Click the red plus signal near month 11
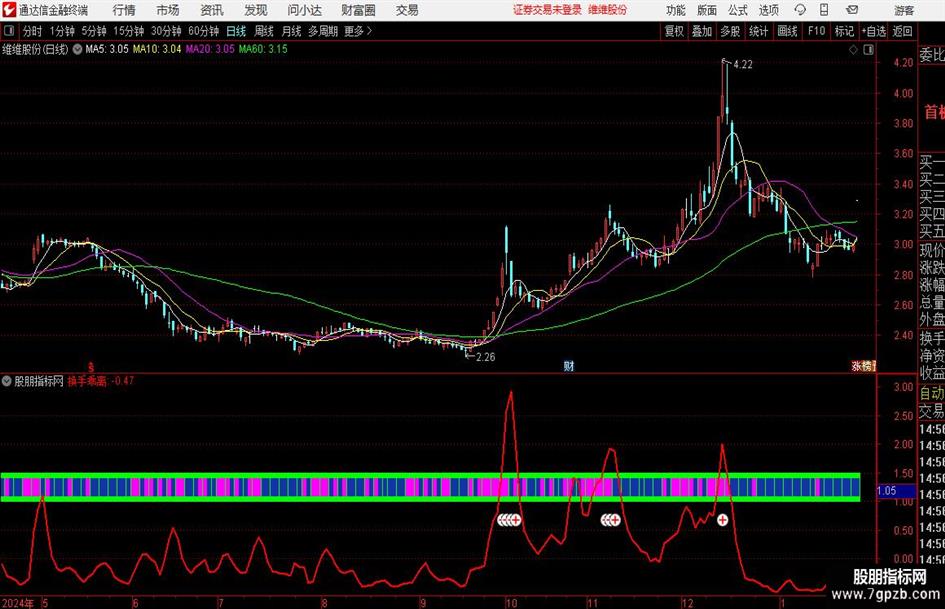This screenshot has width=945, height=609. [x=615, y=520]
